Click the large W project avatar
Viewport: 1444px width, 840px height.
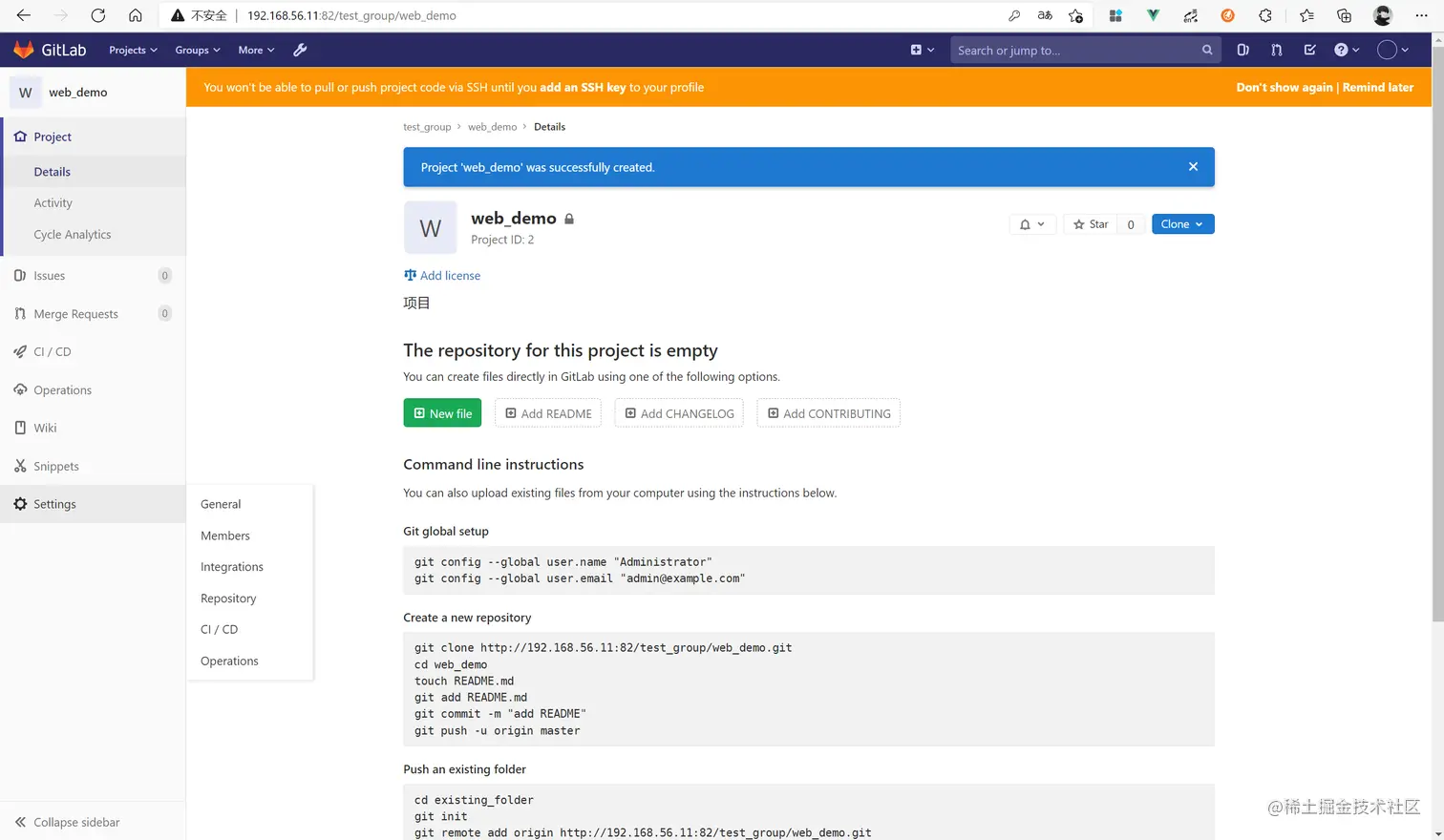coord(430,228)
